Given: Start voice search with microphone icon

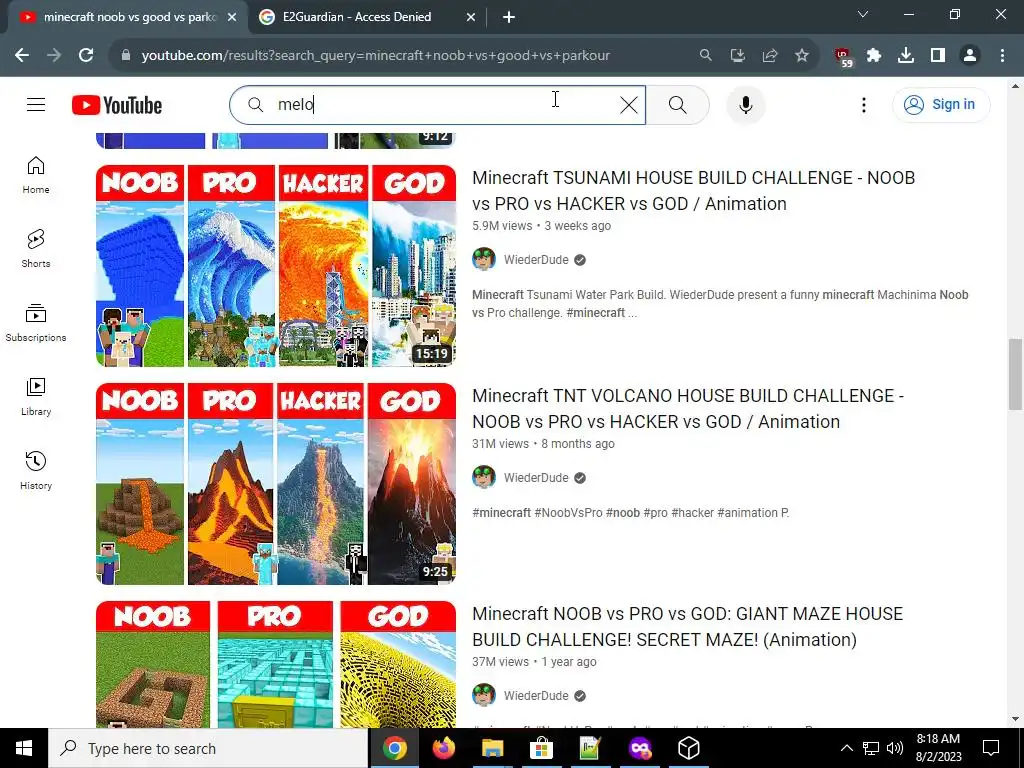Looking at the screenshot, I should (746, 104).
